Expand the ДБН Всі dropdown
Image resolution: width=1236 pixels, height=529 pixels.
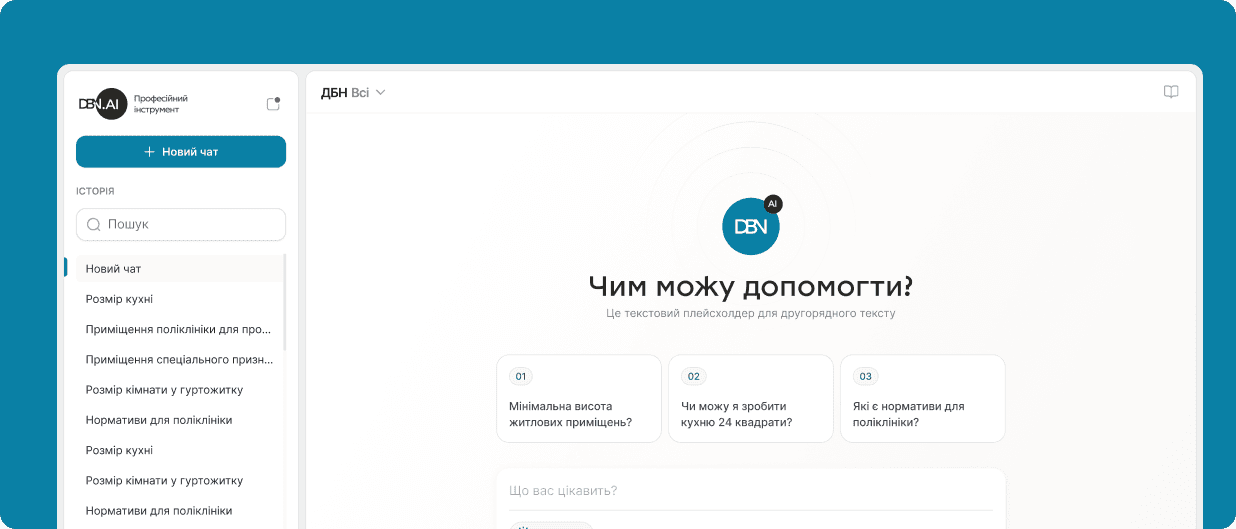353,93
